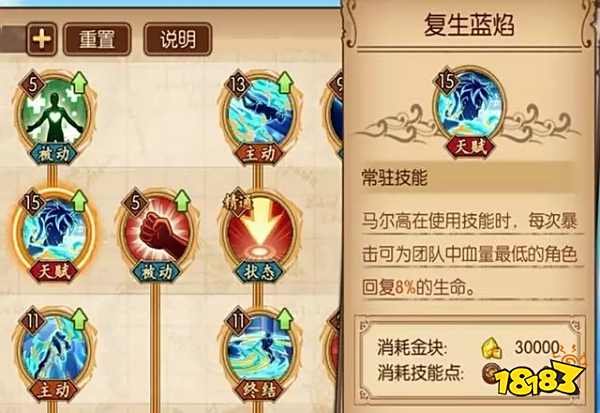Upgrade the green healing skill via arrow
The width and height of the screenshot is (600, 413).
(80, 82)
